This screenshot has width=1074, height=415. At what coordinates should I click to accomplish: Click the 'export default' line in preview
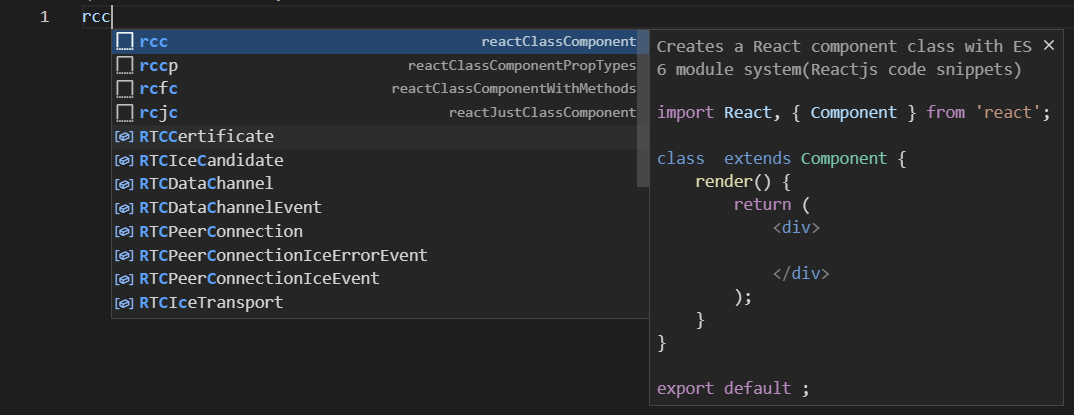tap(733, 389)
